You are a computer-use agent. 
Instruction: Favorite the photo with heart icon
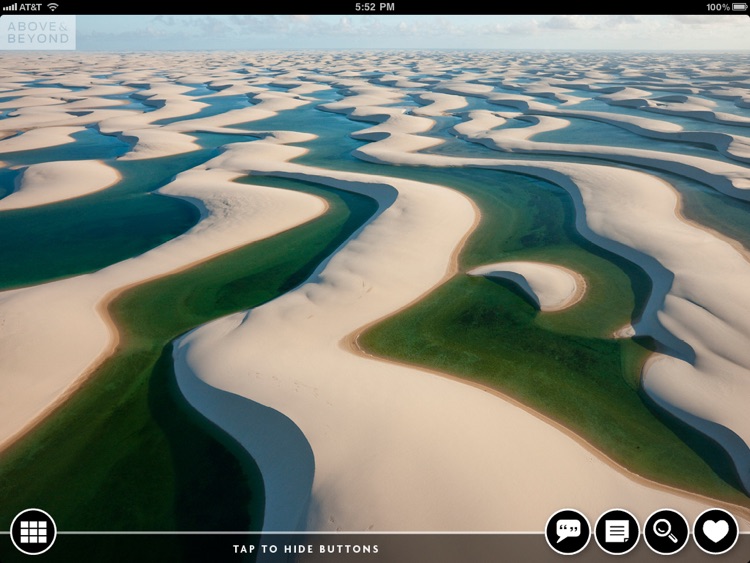716,531
